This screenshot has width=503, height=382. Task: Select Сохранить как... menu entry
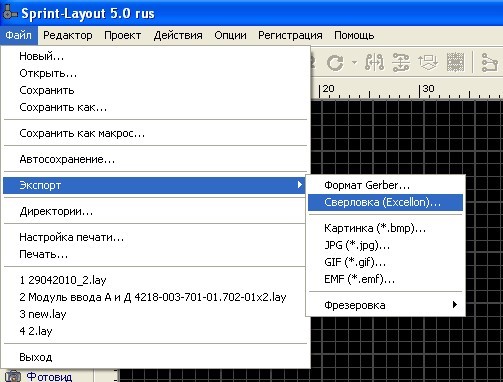pyautogui.click(x=155, y=107)
